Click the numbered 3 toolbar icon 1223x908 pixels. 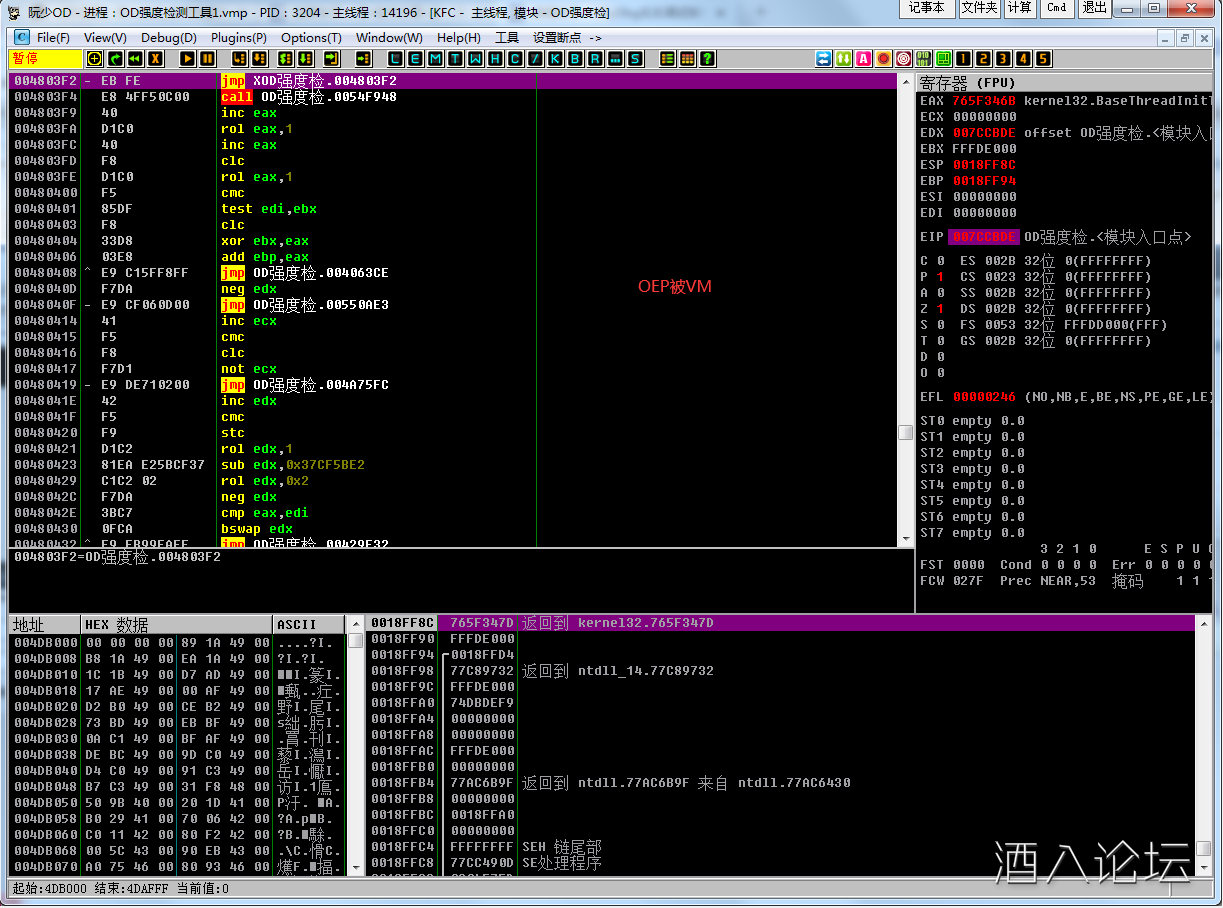(x=1003, y=59)
